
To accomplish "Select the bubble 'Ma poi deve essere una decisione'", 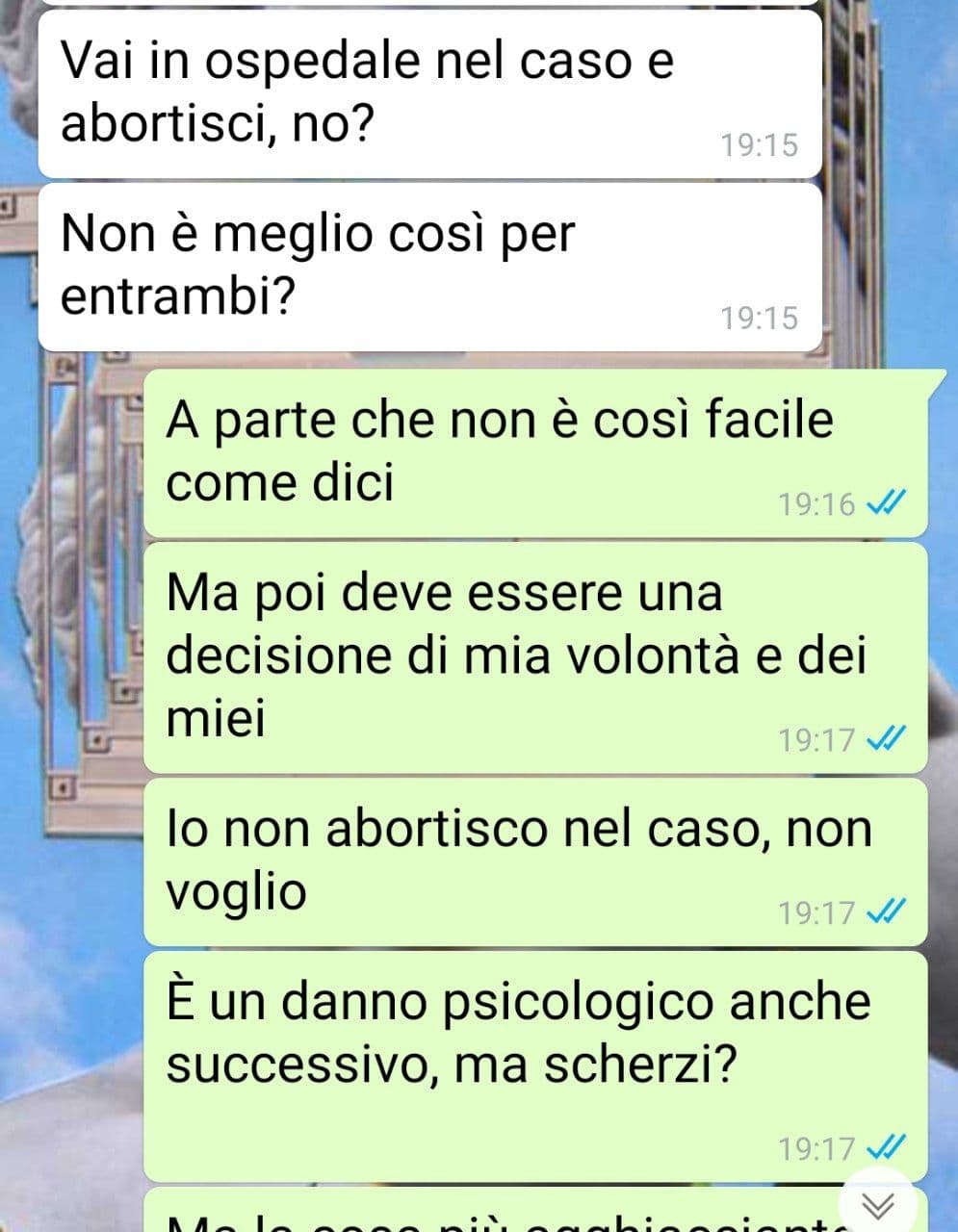I will pos(535,657).
